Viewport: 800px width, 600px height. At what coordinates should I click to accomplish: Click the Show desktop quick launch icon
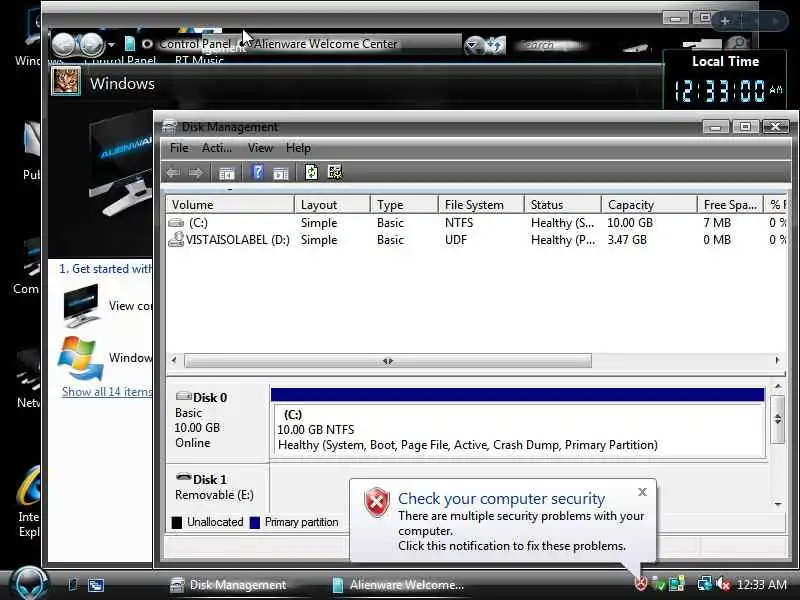[73, 584]
